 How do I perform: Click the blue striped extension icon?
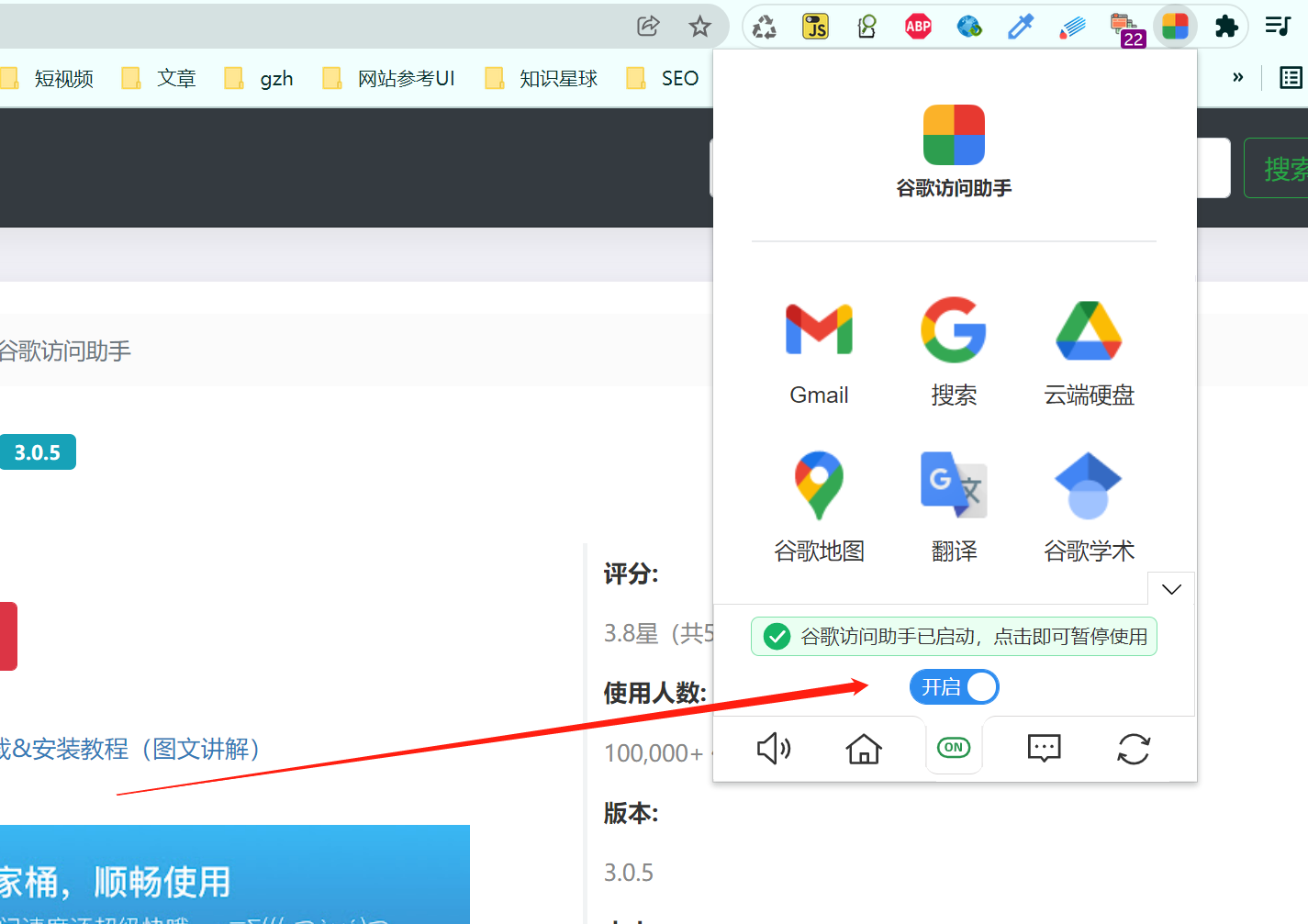click(1072, 27)
